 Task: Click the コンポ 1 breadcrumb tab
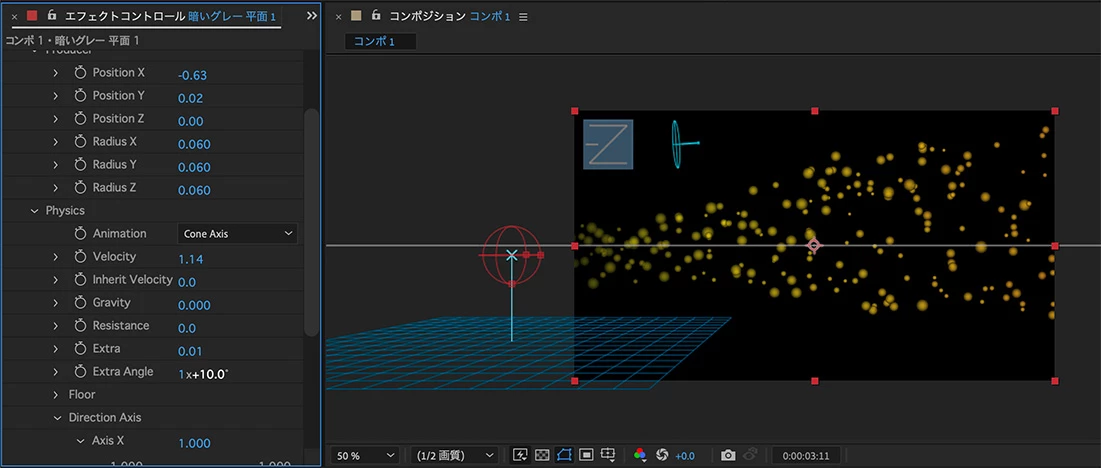[x=381, y=41]
